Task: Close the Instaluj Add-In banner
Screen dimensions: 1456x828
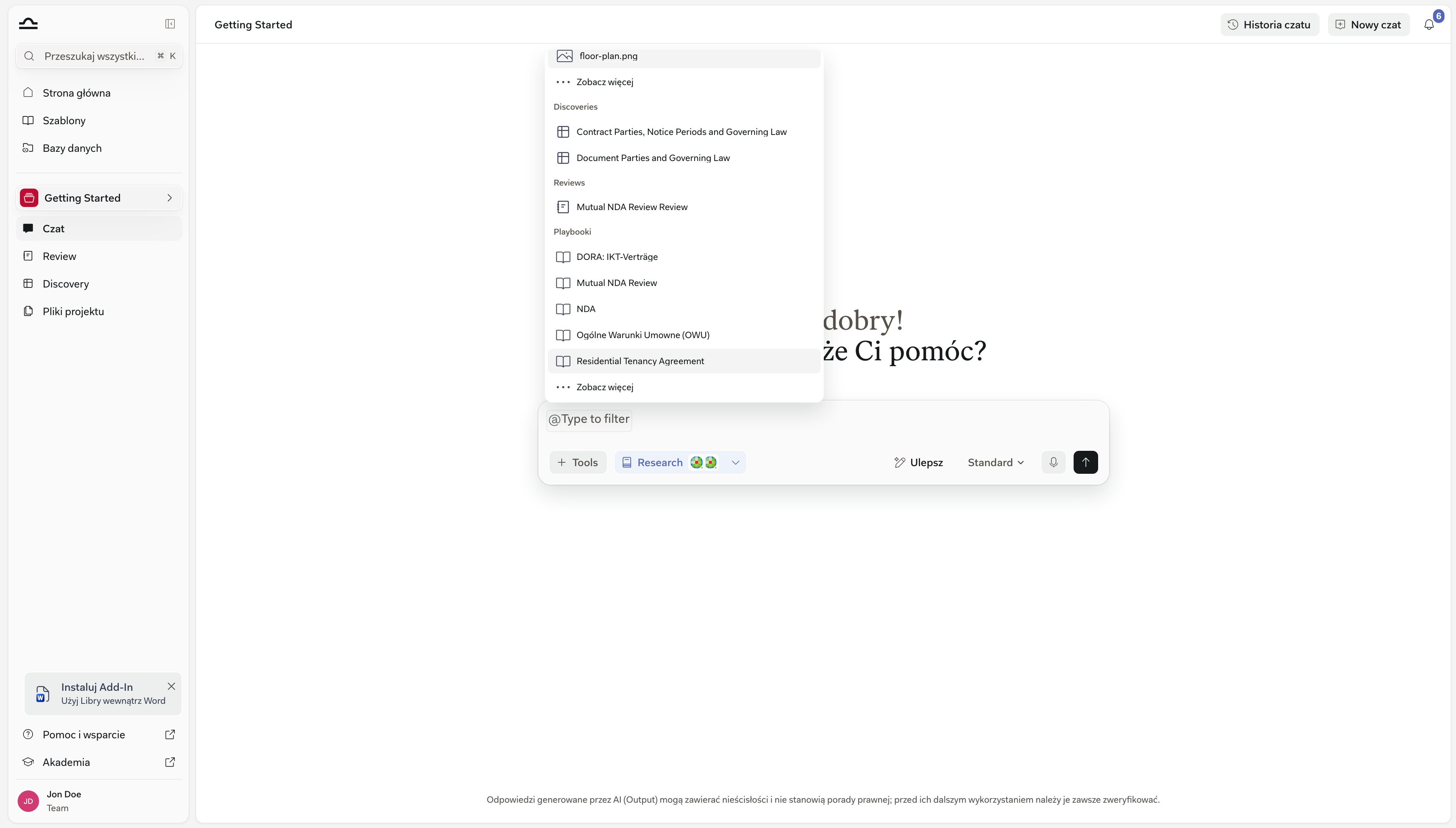Action: point(171,687)
